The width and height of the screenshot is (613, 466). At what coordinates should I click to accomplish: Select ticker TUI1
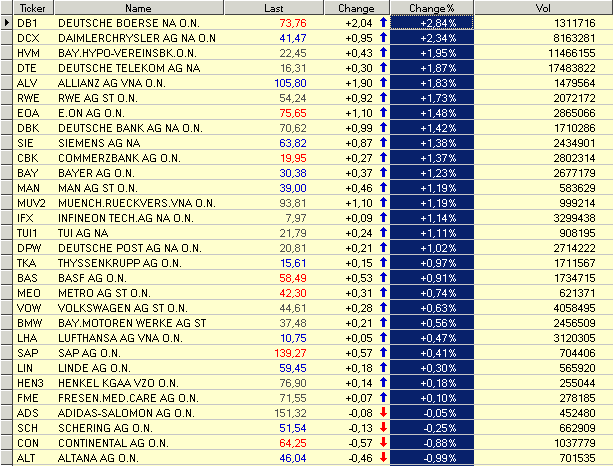click(x=27, y=233)
